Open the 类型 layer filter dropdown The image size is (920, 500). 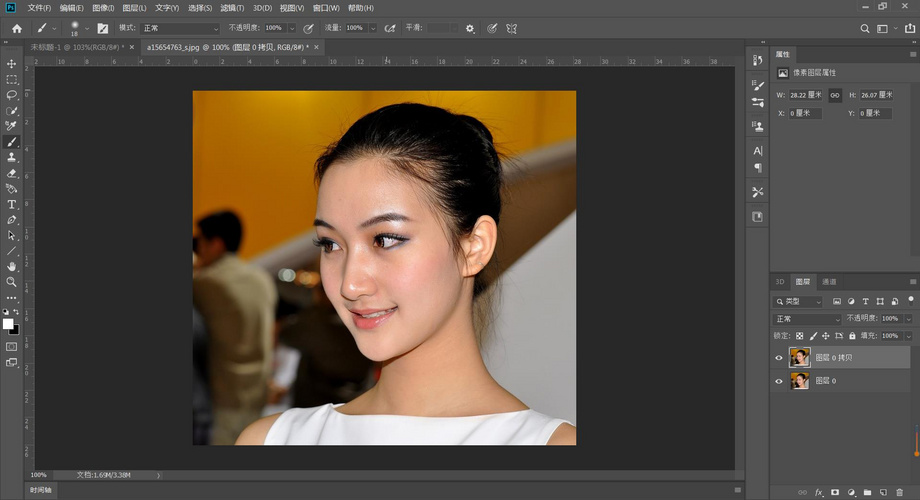click(x=799, y=302)
